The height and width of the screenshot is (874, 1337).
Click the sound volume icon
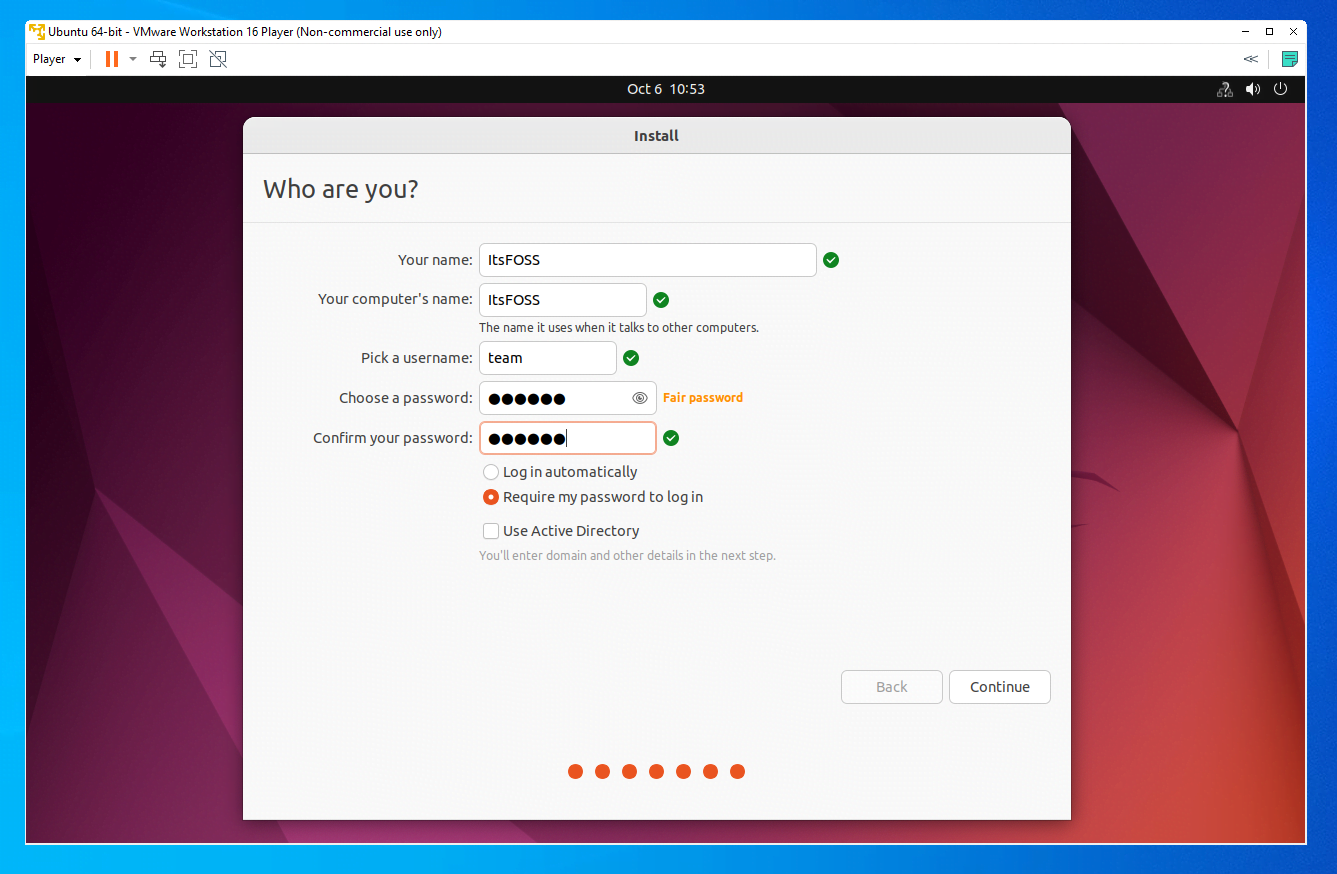[x=1252, y=89]
